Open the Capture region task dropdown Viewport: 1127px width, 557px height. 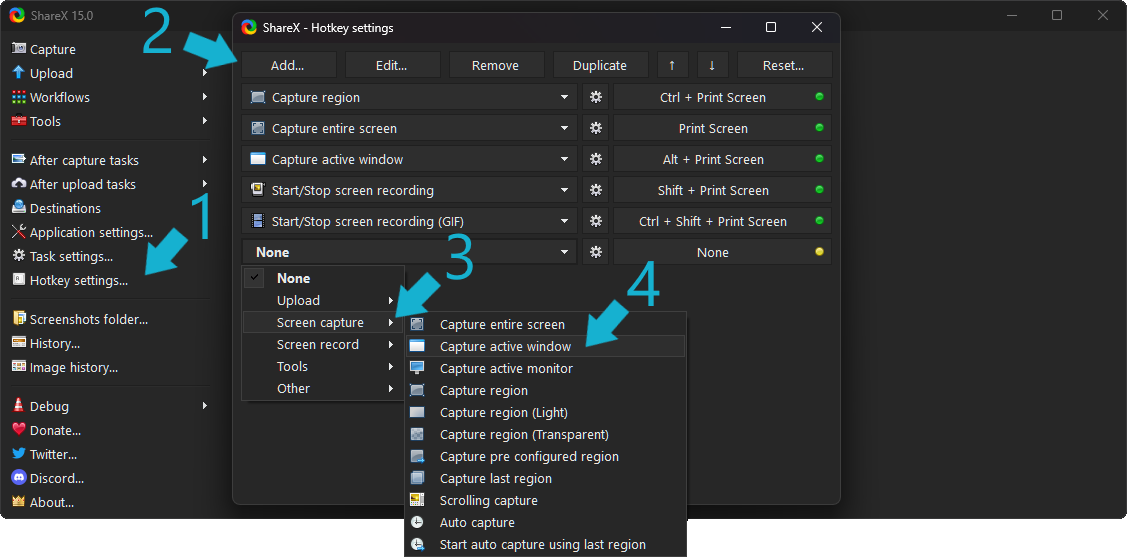point(409,97)
